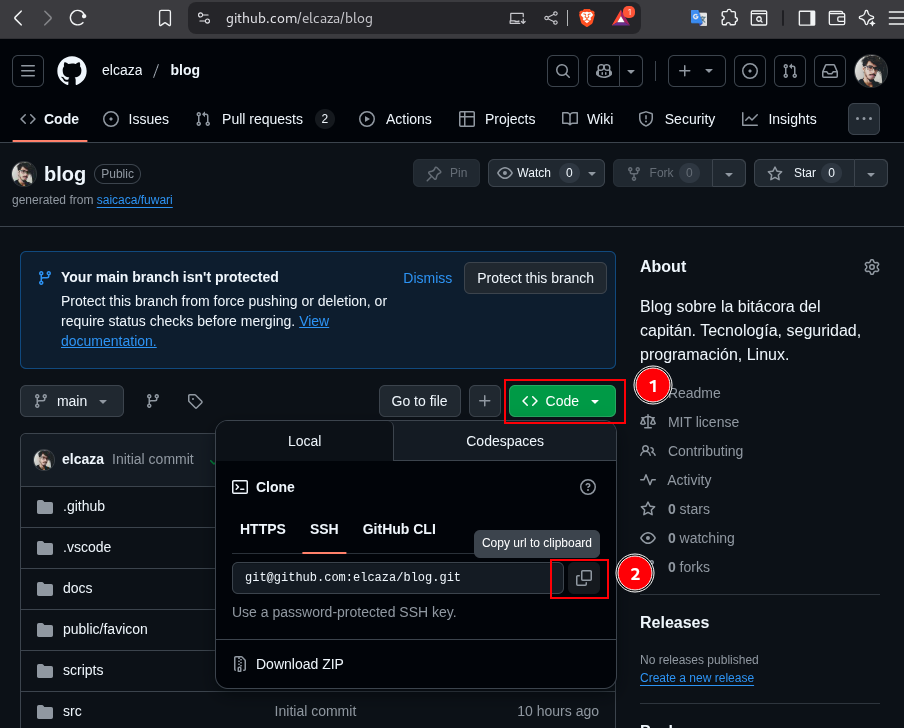Open the repository tabs overflow menu
The width and height of the screenshot is (904, 728).
point(864,119)
